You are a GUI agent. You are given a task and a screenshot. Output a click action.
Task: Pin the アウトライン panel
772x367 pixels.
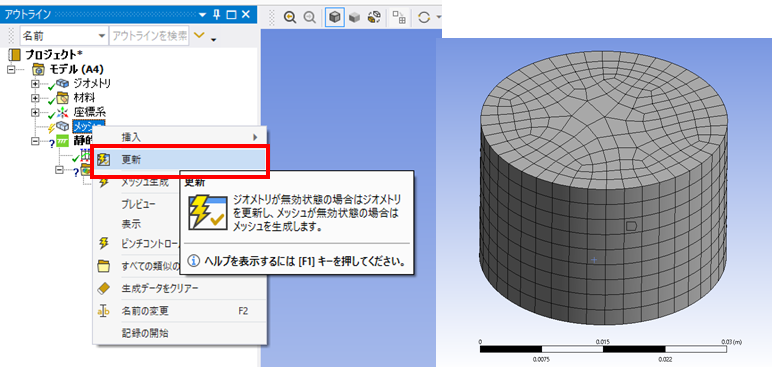coord(217,14)
